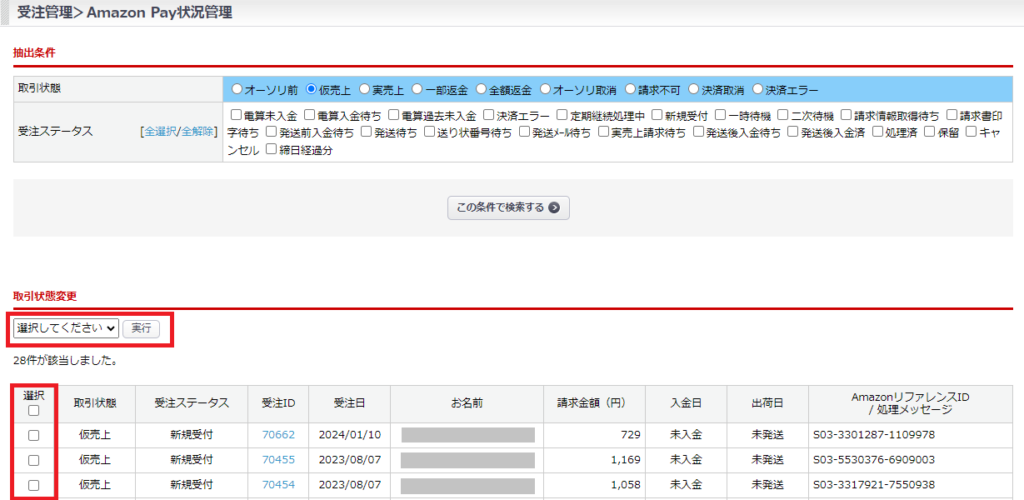Click the 出荷日 column header
This screenshot has height=500, width=1024.
pyautogui.click(x=767, y=403)
